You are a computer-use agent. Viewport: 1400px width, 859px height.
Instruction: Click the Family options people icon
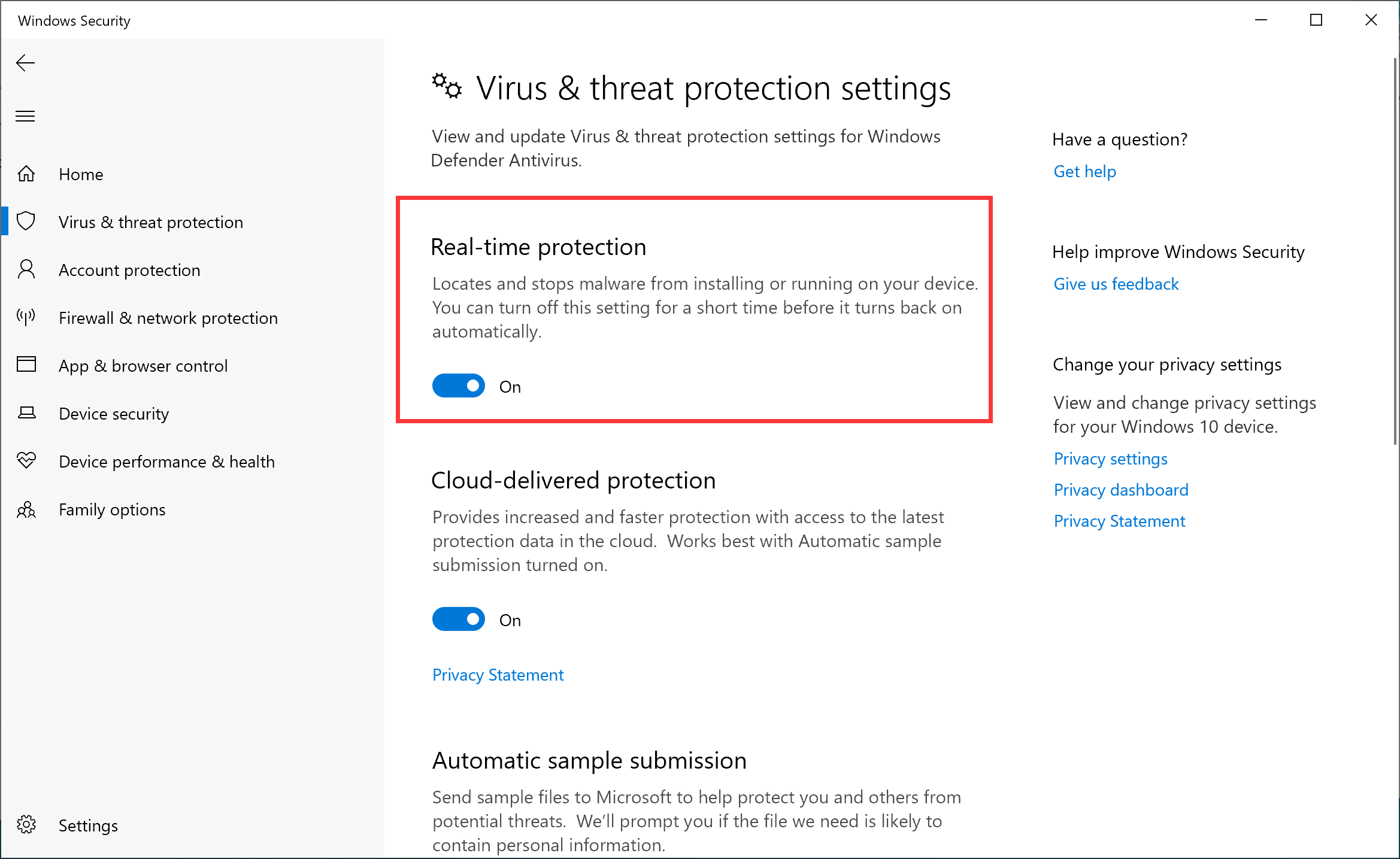pos(26,509)
